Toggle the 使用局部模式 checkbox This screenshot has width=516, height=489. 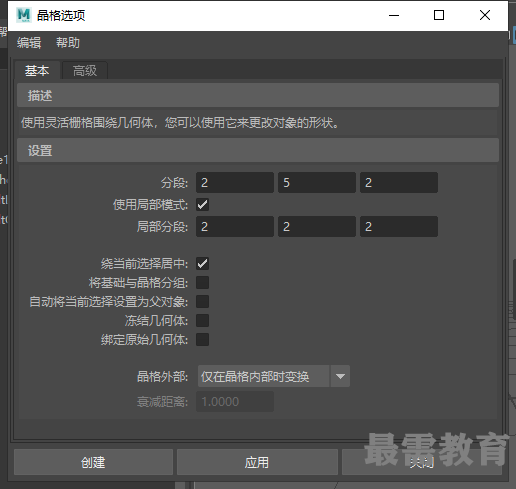pyautogui.click(x=202, y=204)
